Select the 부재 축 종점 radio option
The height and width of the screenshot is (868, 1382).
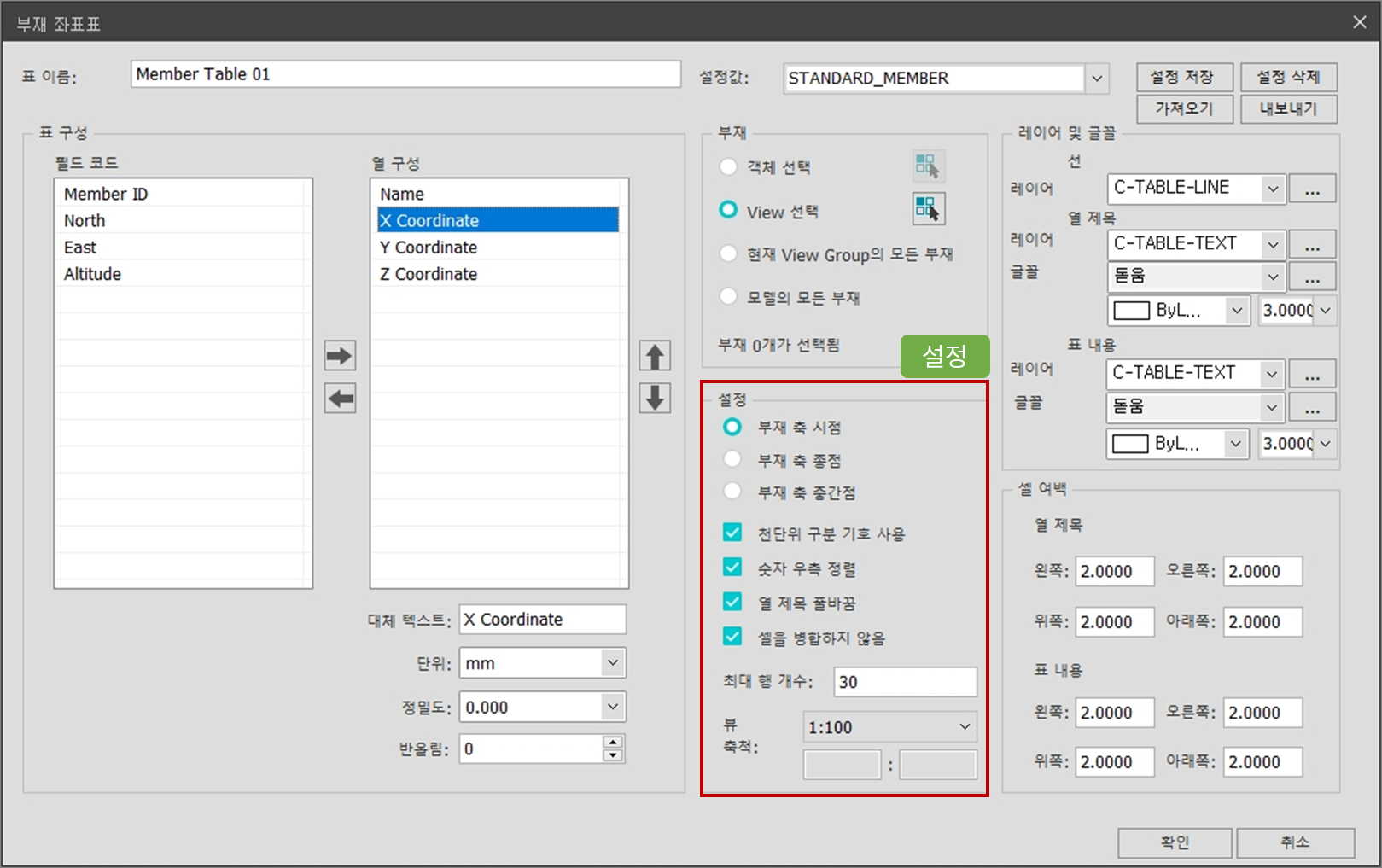[732, 460]
